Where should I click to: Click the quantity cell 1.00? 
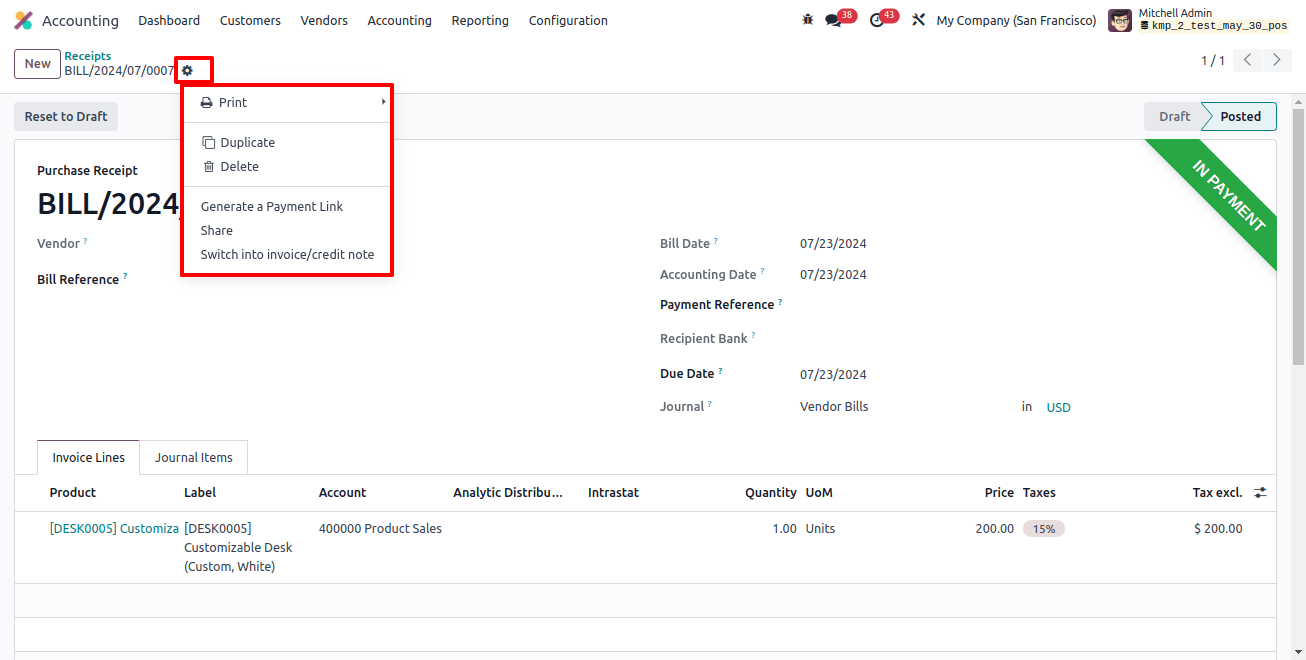tap(784, 528)
